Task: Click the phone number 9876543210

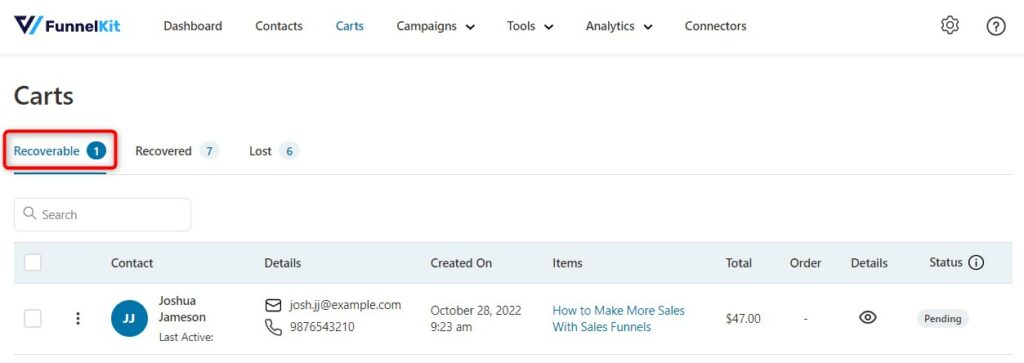Action: [x=323, y=326]
